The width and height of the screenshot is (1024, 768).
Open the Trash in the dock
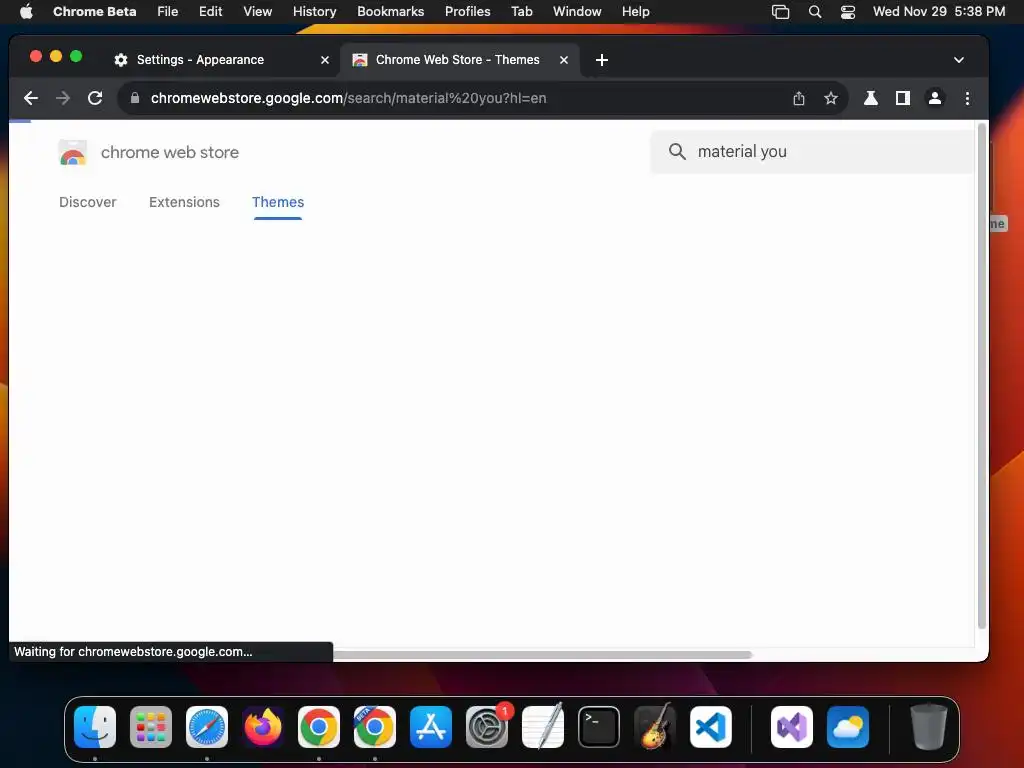(929, 727)
